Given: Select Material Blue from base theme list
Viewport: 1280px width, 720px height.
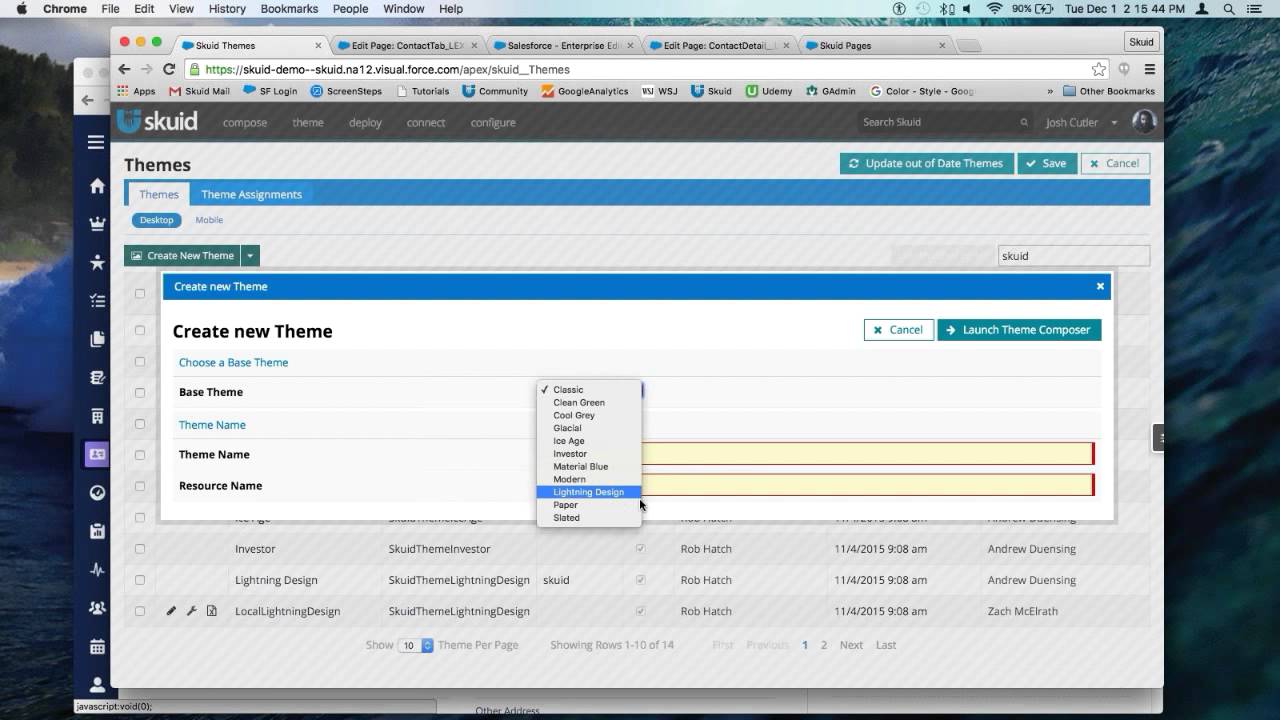Looking at the screenshot, I should pyautogui.click(x=588, y=466).
